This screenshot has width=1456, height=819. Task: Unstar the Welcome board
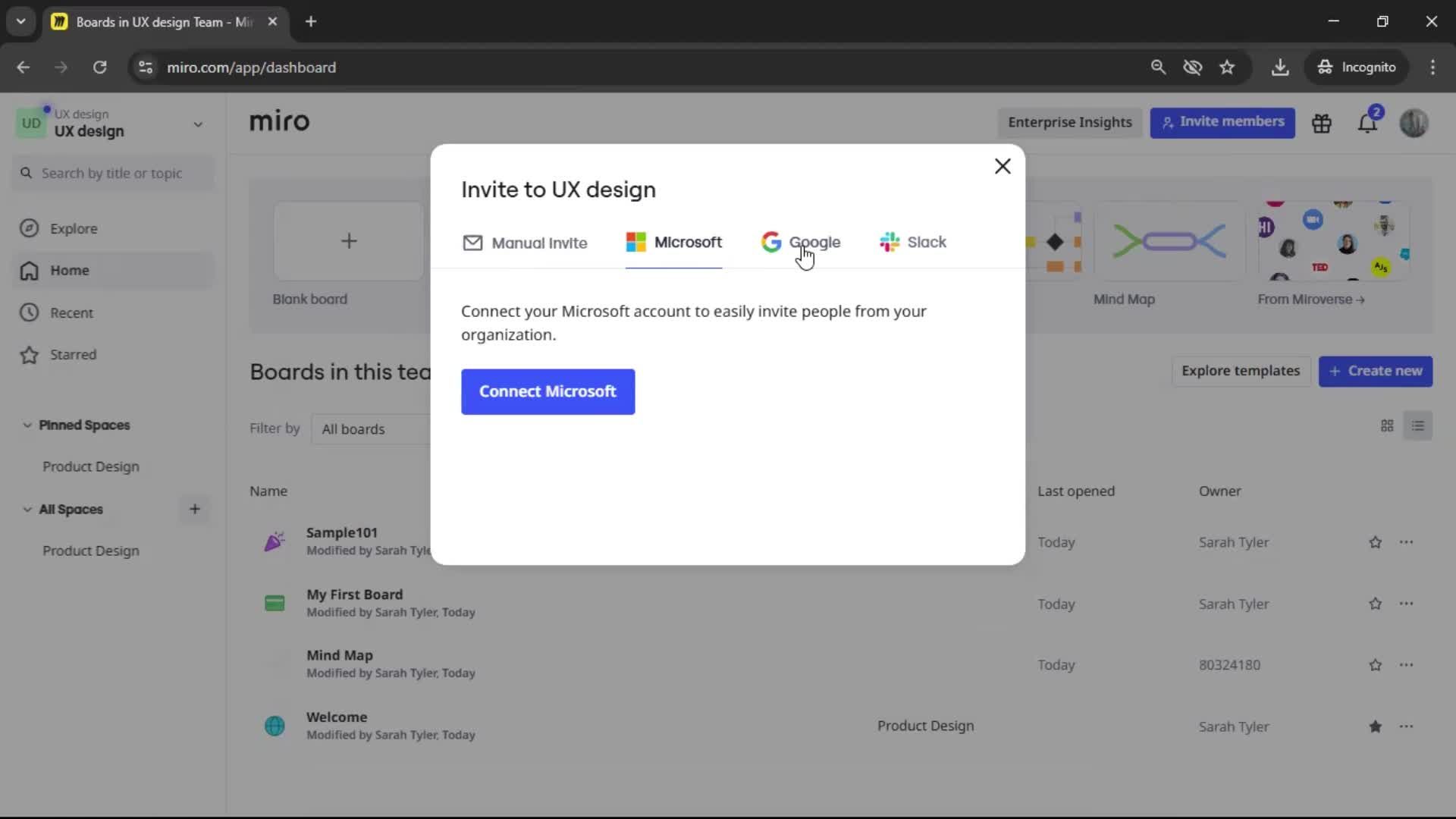pyautogui.click(x=1375, y=727)
